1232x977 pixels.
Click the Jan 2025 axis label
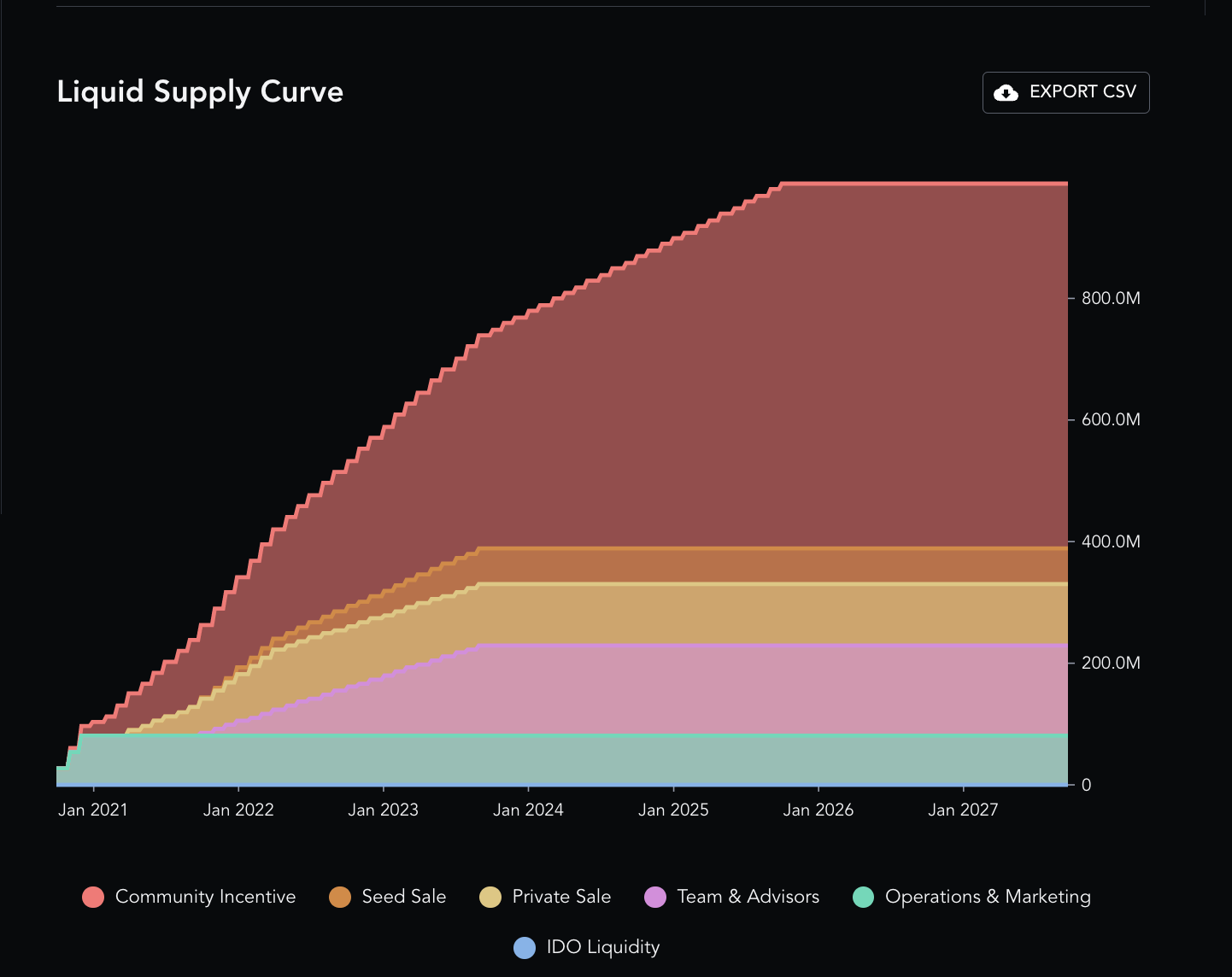(x=673, y=810)
